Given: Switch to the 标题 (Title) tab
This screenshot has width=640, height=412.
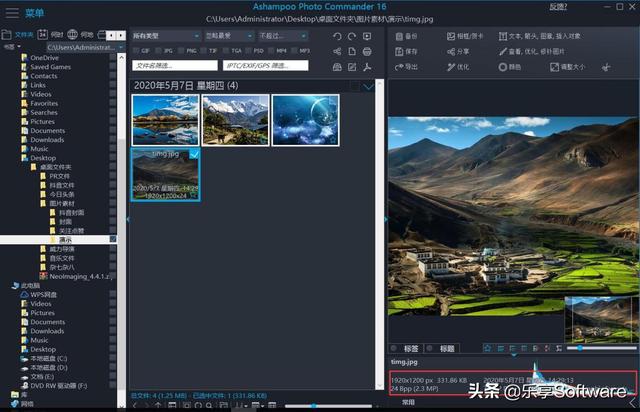Looking at the screenshot, I should pos(446,348).
